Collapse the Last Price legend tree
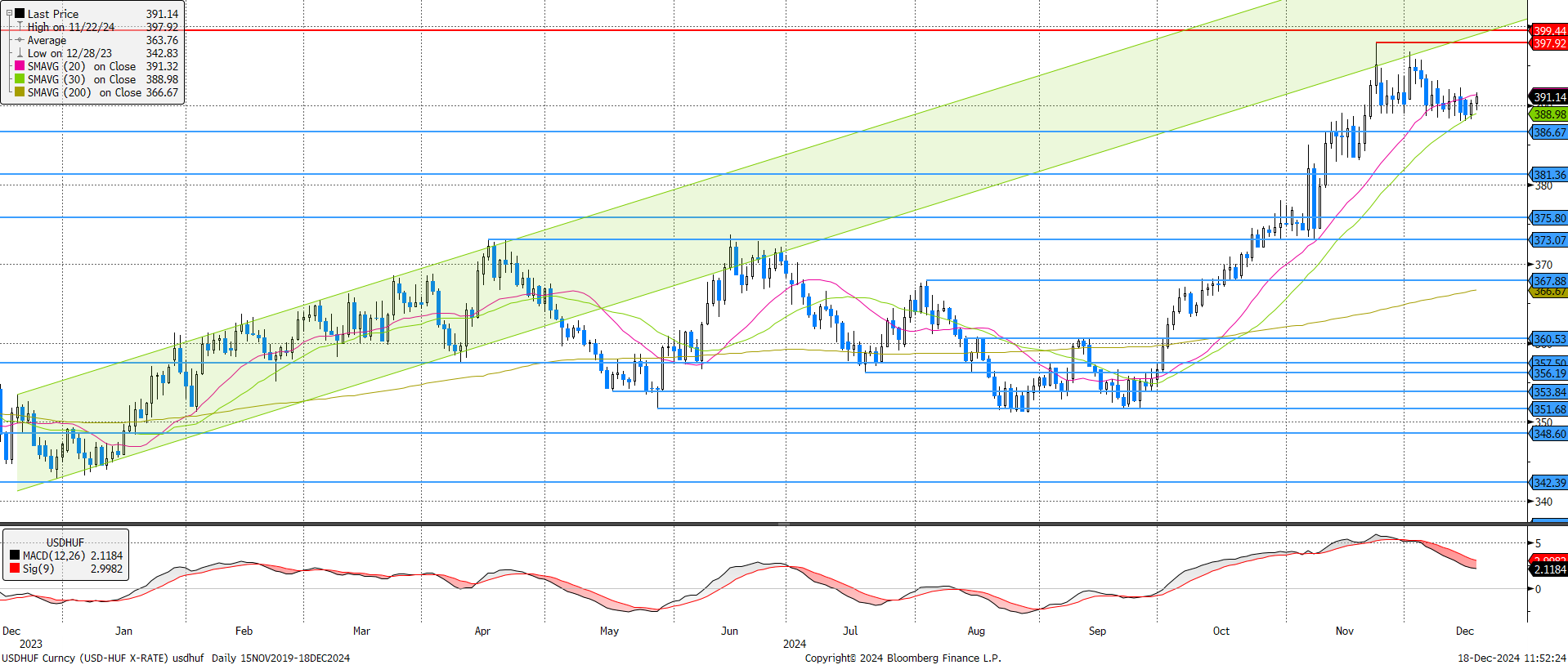The width and height of the screenshot is (1568, 665). click(x=10, y=13)
